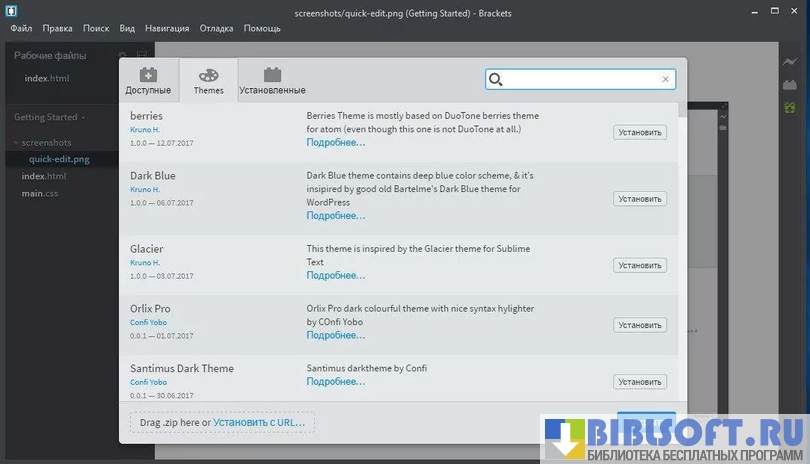
Task: Click the Установить с URL link
Action: 259,423
